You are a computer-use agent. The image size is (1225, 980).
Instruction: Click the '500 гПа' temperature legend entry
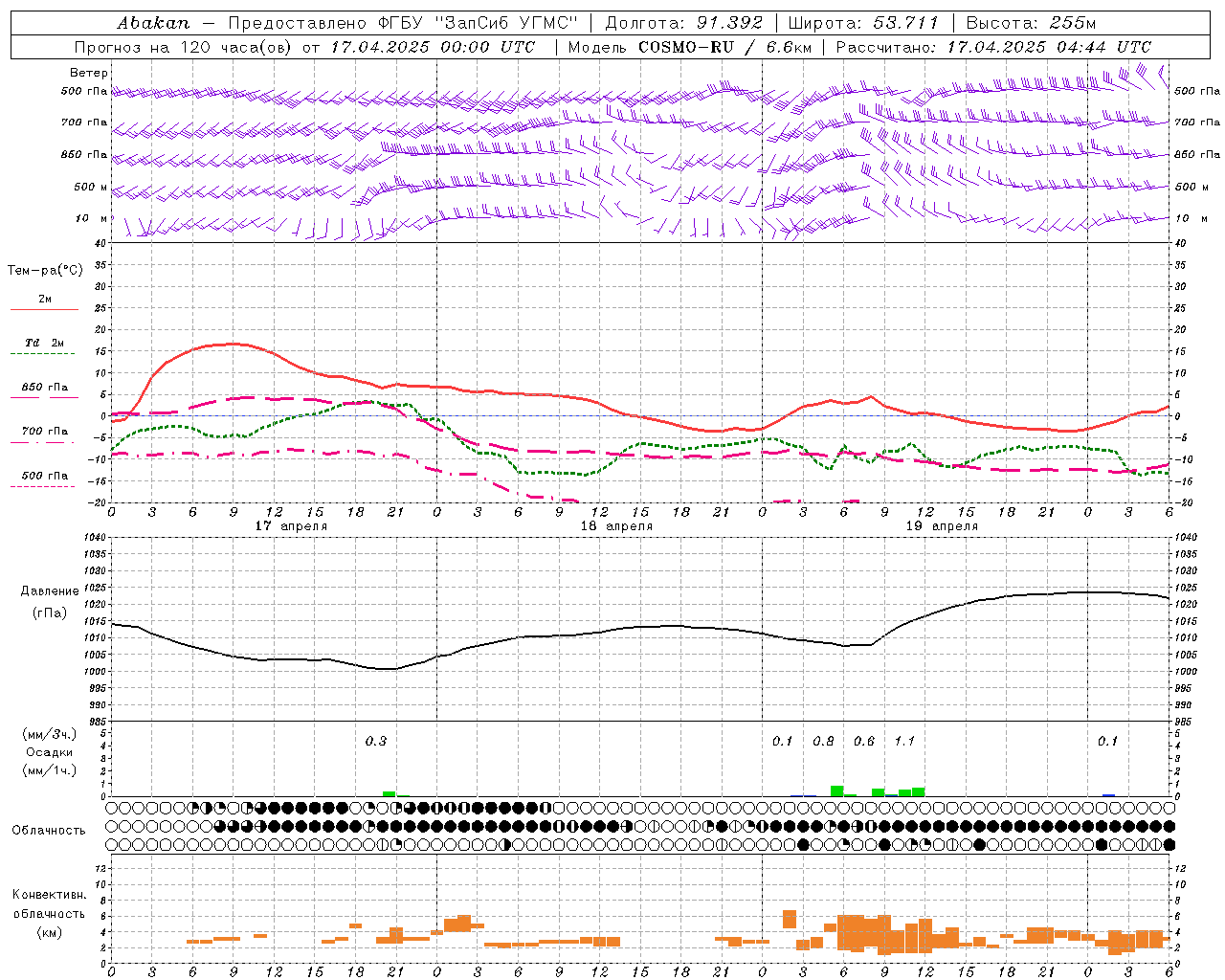tap(44, 476)
